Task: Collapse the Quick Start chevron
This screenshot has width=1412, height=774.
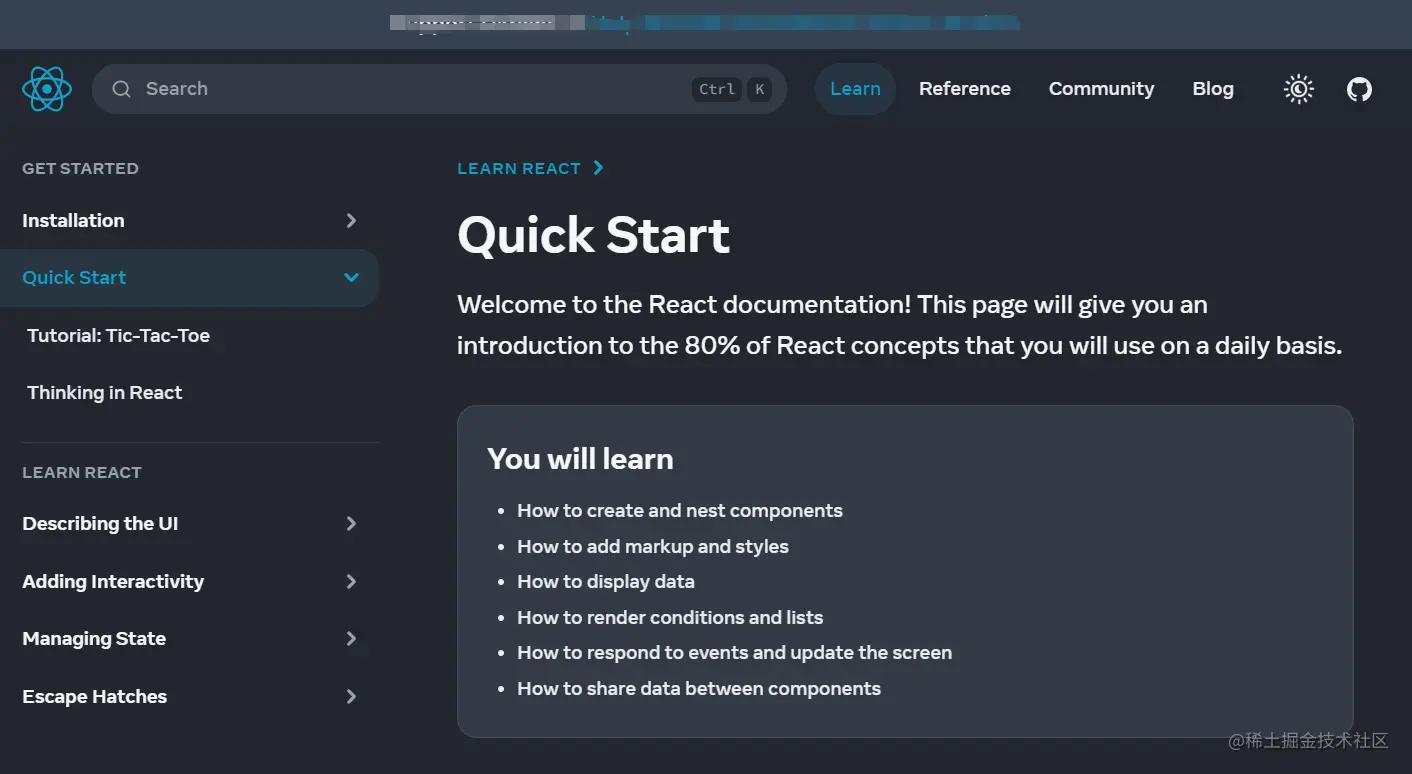Action: coord(351,277)
